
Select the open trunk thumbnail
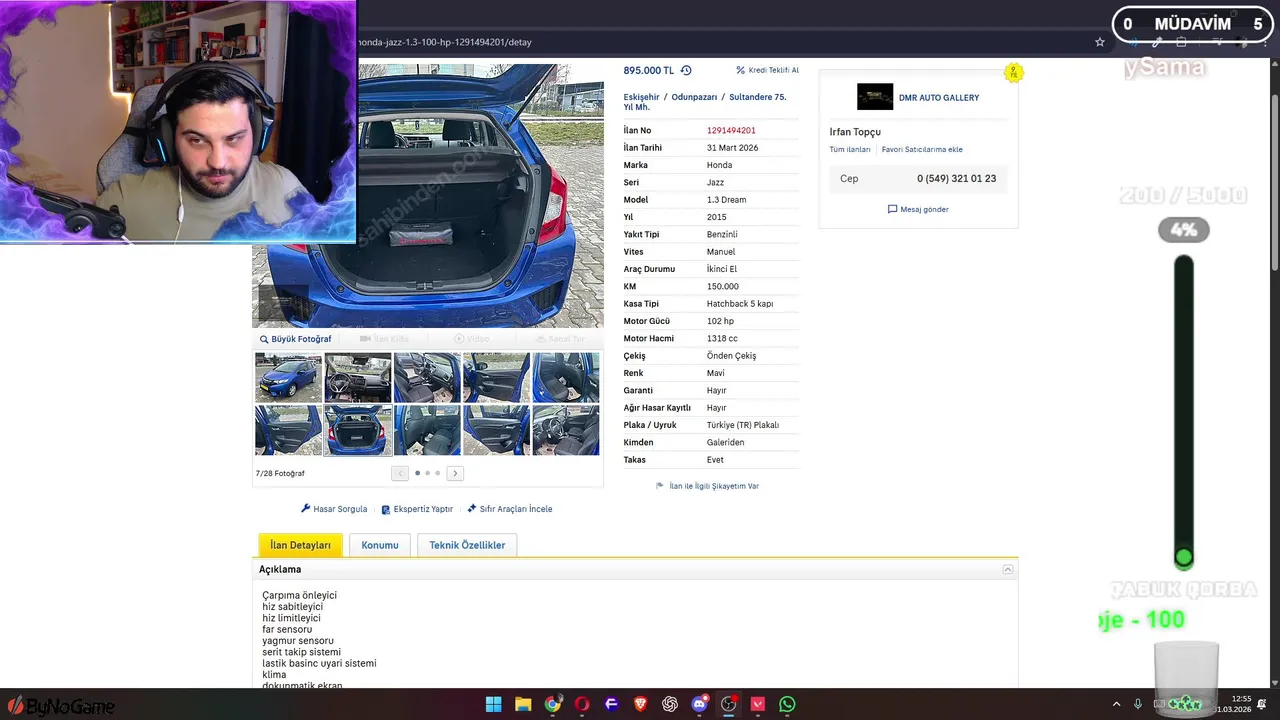tap(358, 430)
